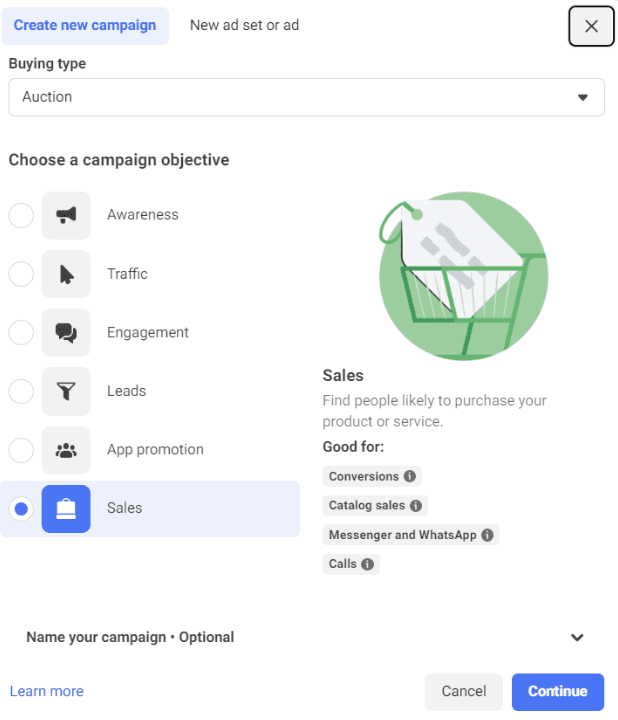Click the Traffic cursor icon
618x720 pixels.
66,274
